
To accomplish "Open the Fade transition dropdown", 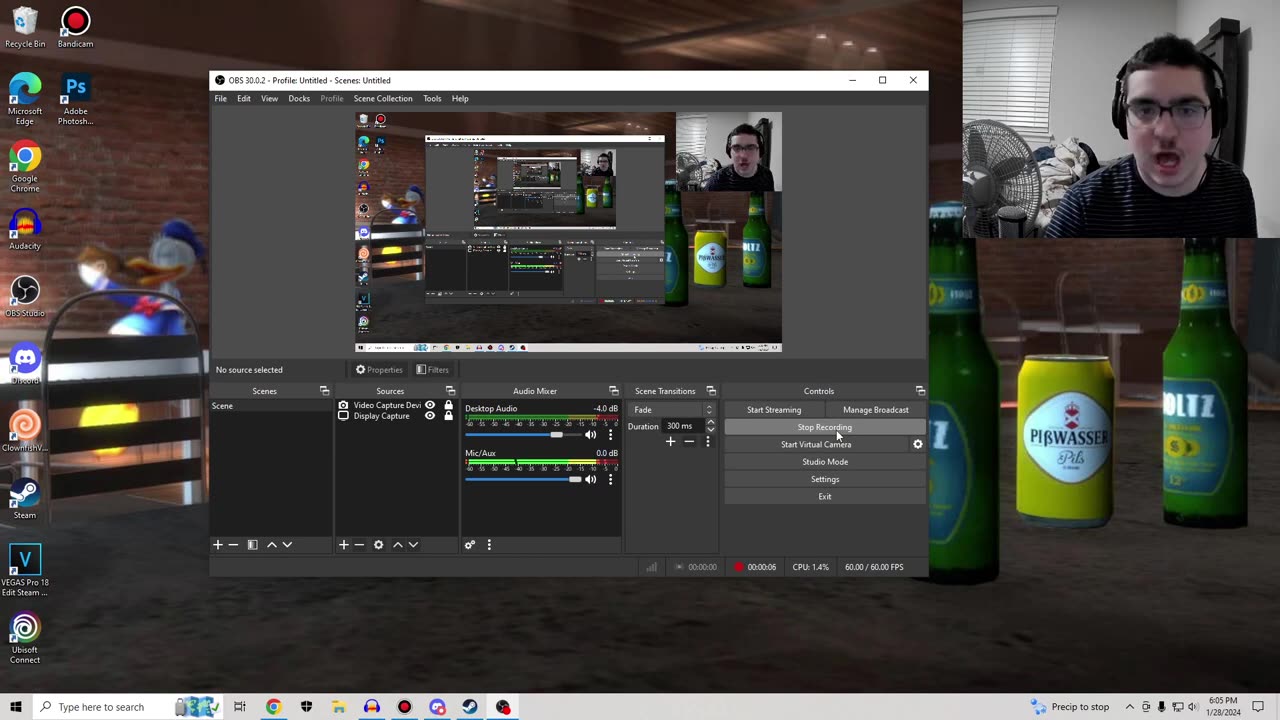I will (673, 410).
